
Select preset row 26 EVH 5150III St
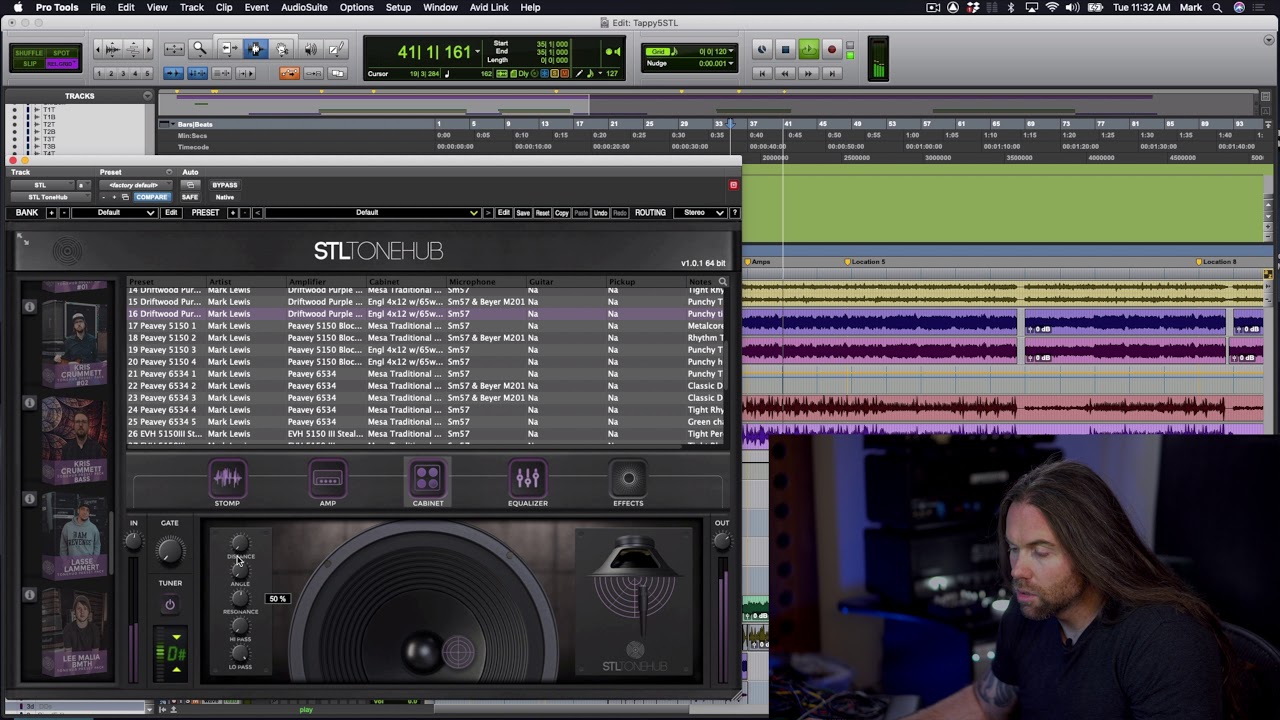coord(426,434)
